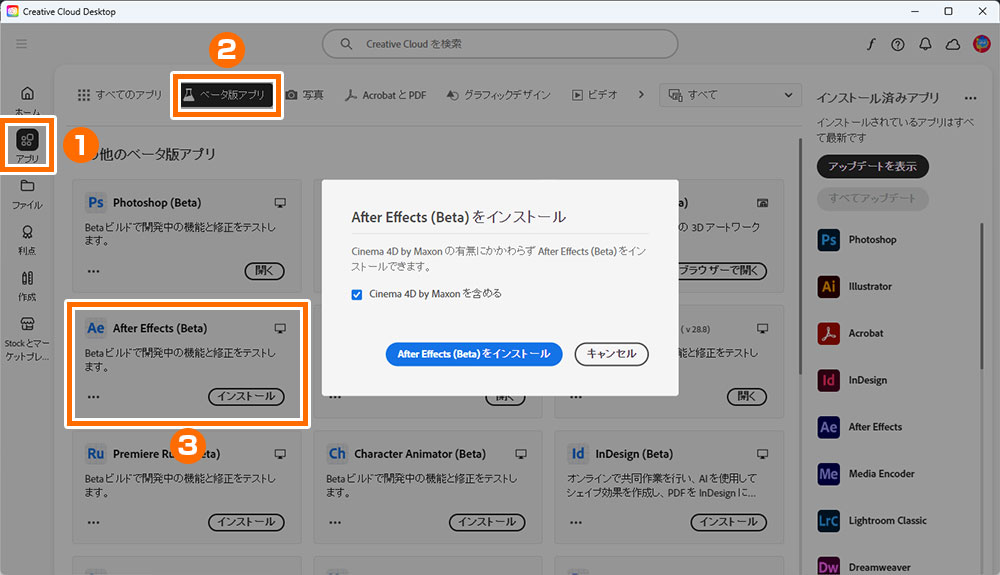1000x575 pixels.
Task: Switch to the ベータ版アプリ tab
Action: click(x=227, y=95)
